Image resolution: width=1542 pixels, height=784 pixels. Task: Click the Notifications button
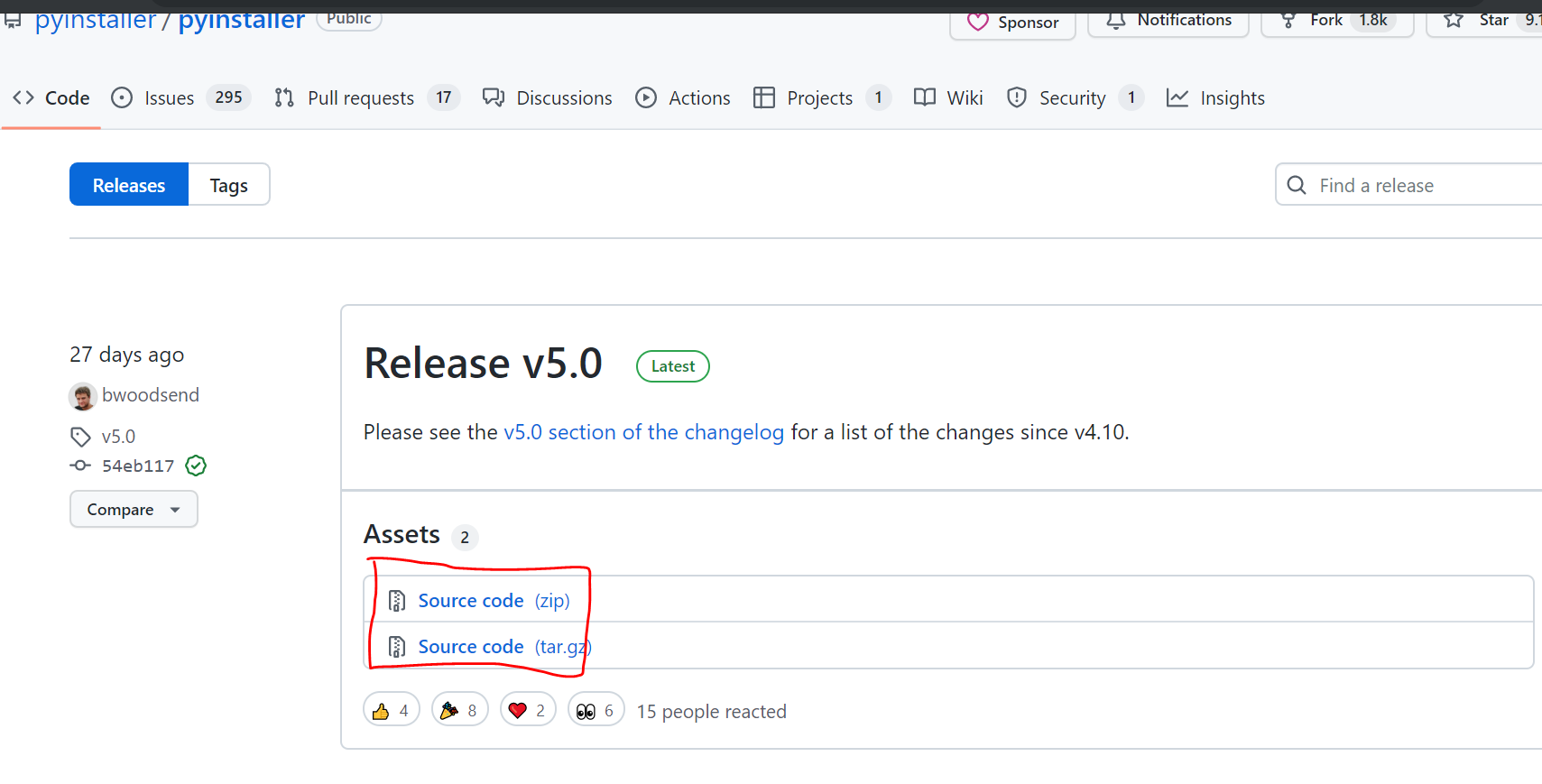click(1168, 20)
